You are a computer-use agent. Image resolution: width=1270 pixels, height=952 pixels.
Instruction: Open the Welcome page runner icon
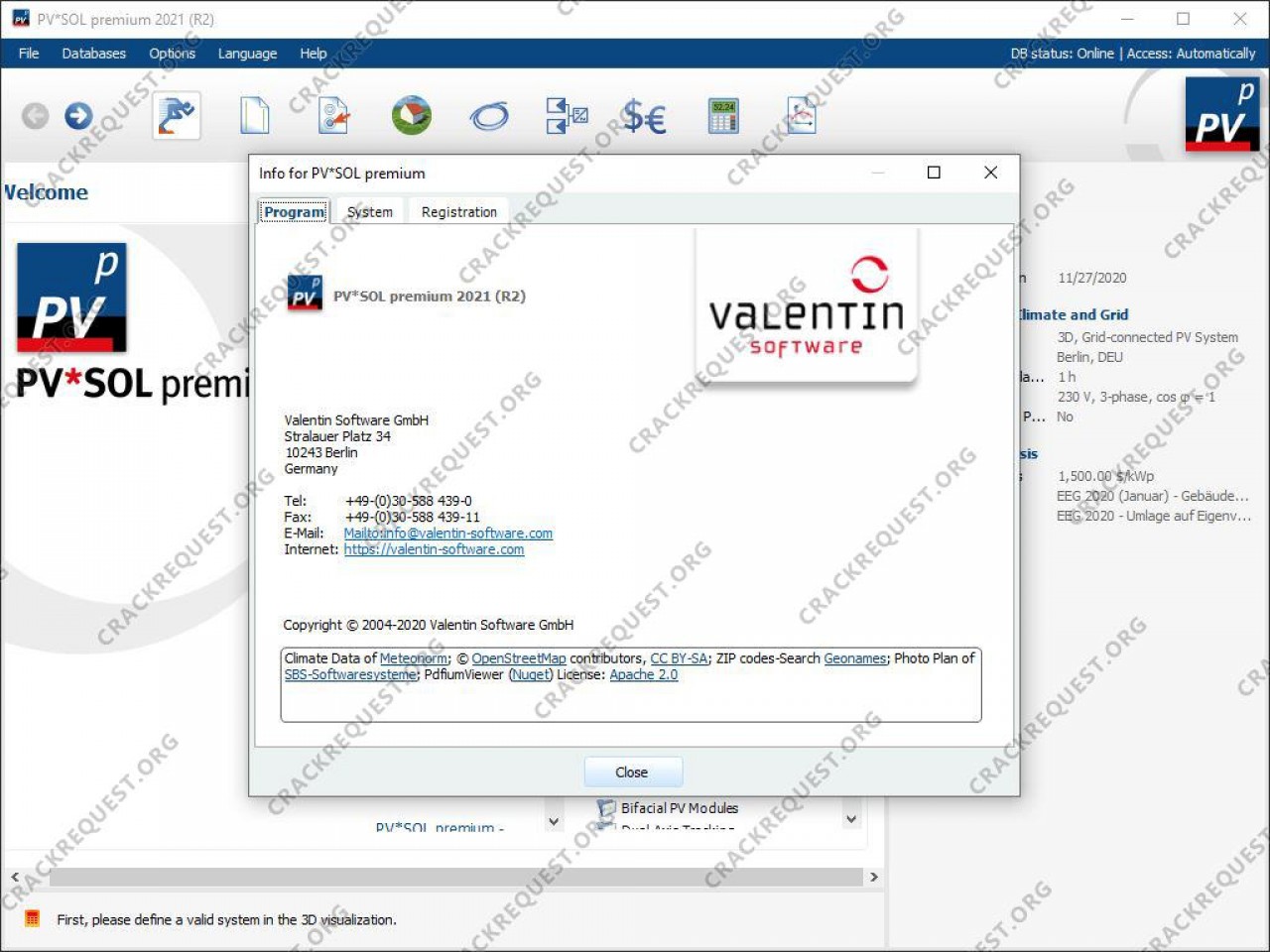click(177, 116)
